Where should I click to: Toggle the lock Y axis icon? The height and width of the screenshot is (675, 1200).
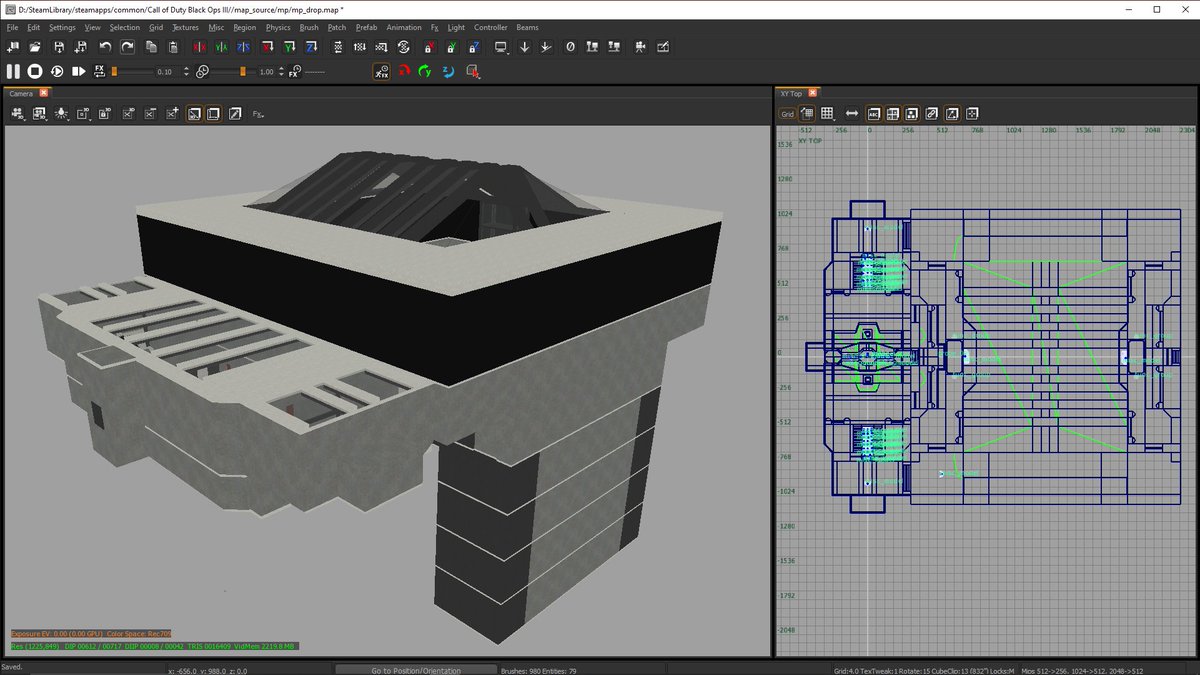[451, 47]
